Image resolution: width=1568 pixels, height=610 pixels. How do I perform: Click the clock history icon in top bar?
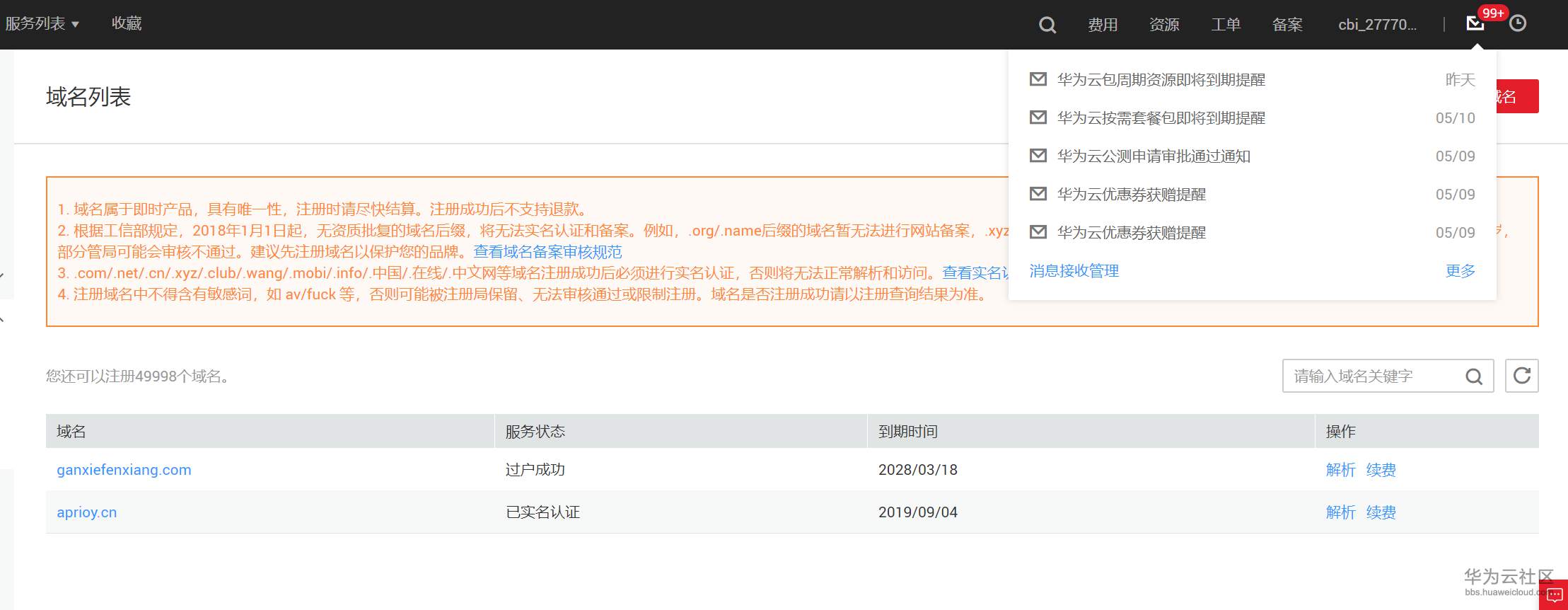point(1518,24)
